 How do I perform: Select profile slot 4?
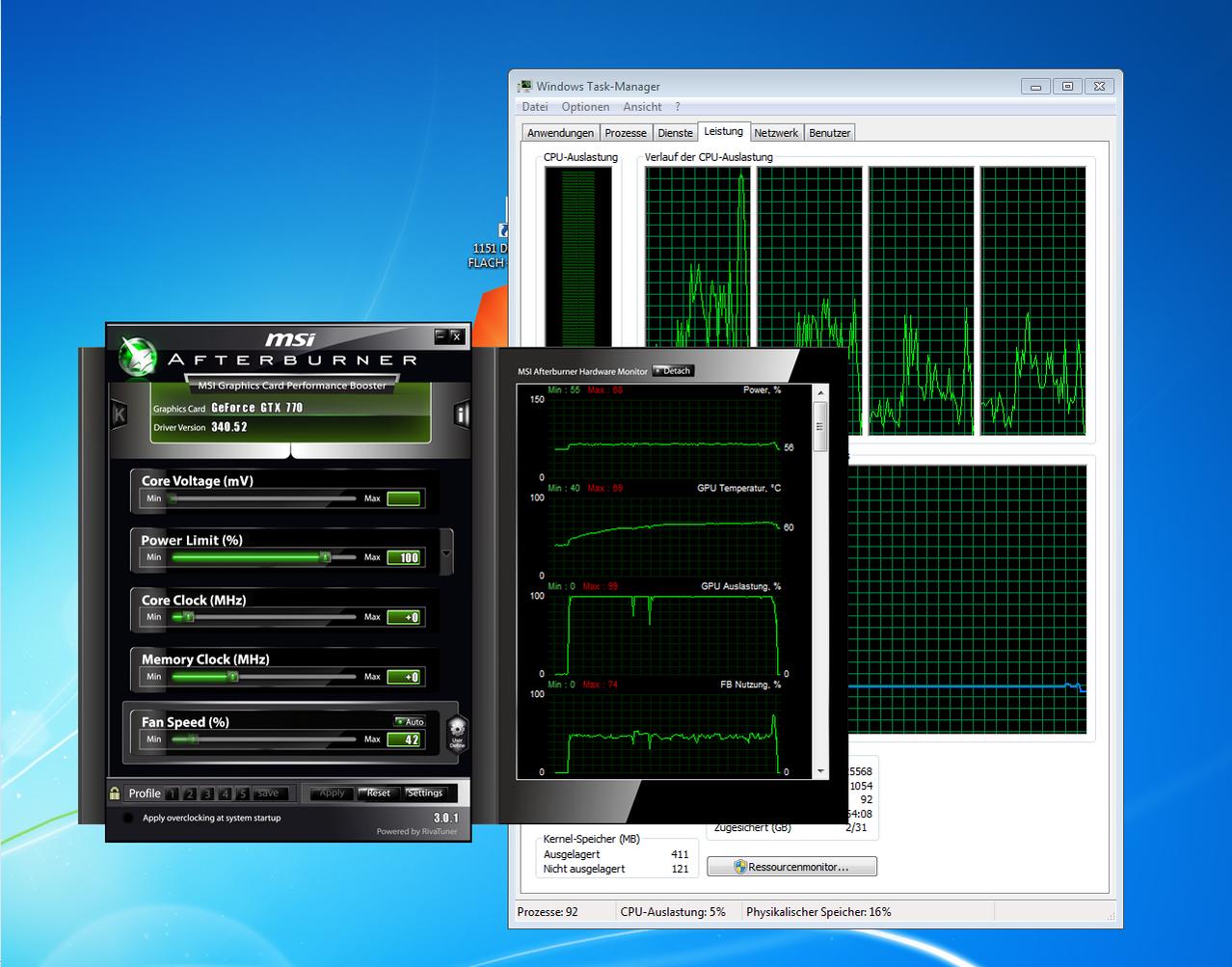pos(225,793)
